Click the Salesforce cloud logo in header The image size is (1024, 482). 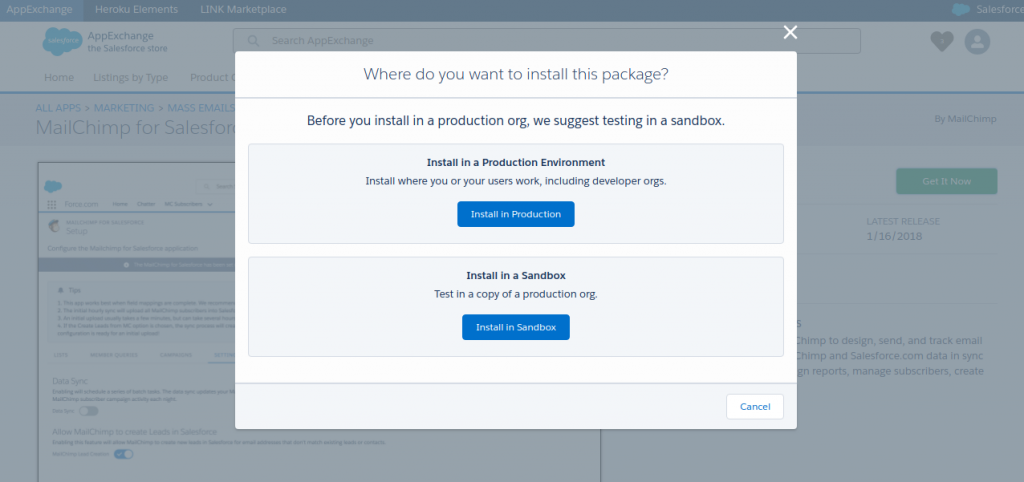click(x=63, y=41)
